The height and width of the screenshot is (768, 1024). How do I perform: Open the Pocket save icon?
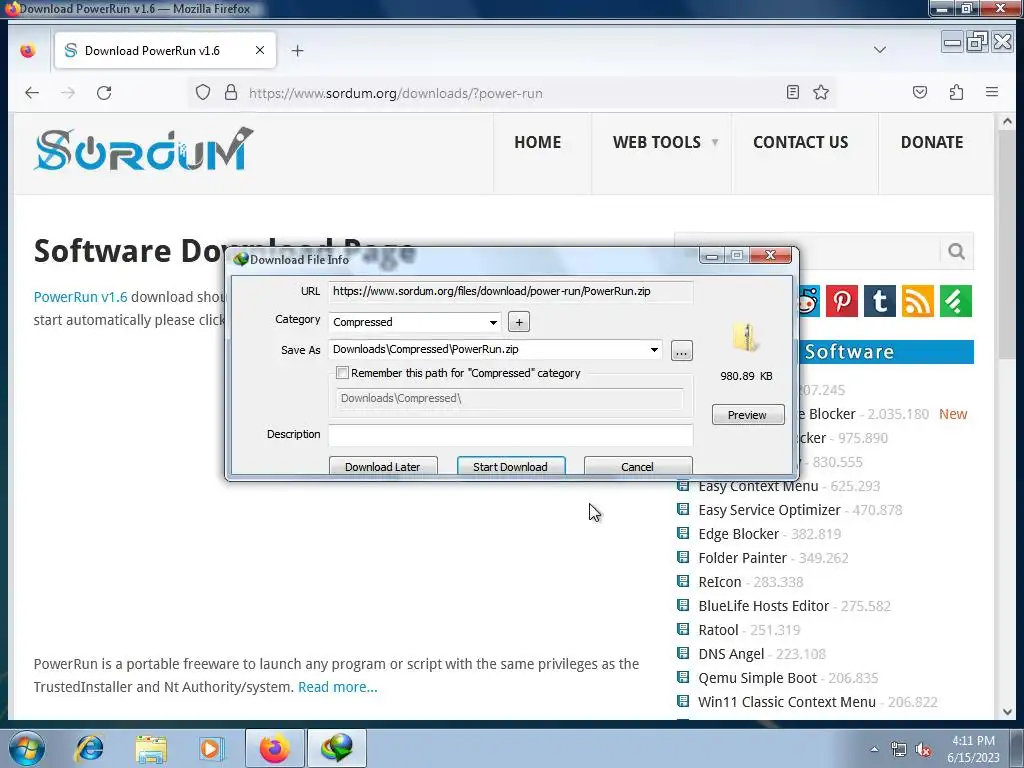(920, 93)
